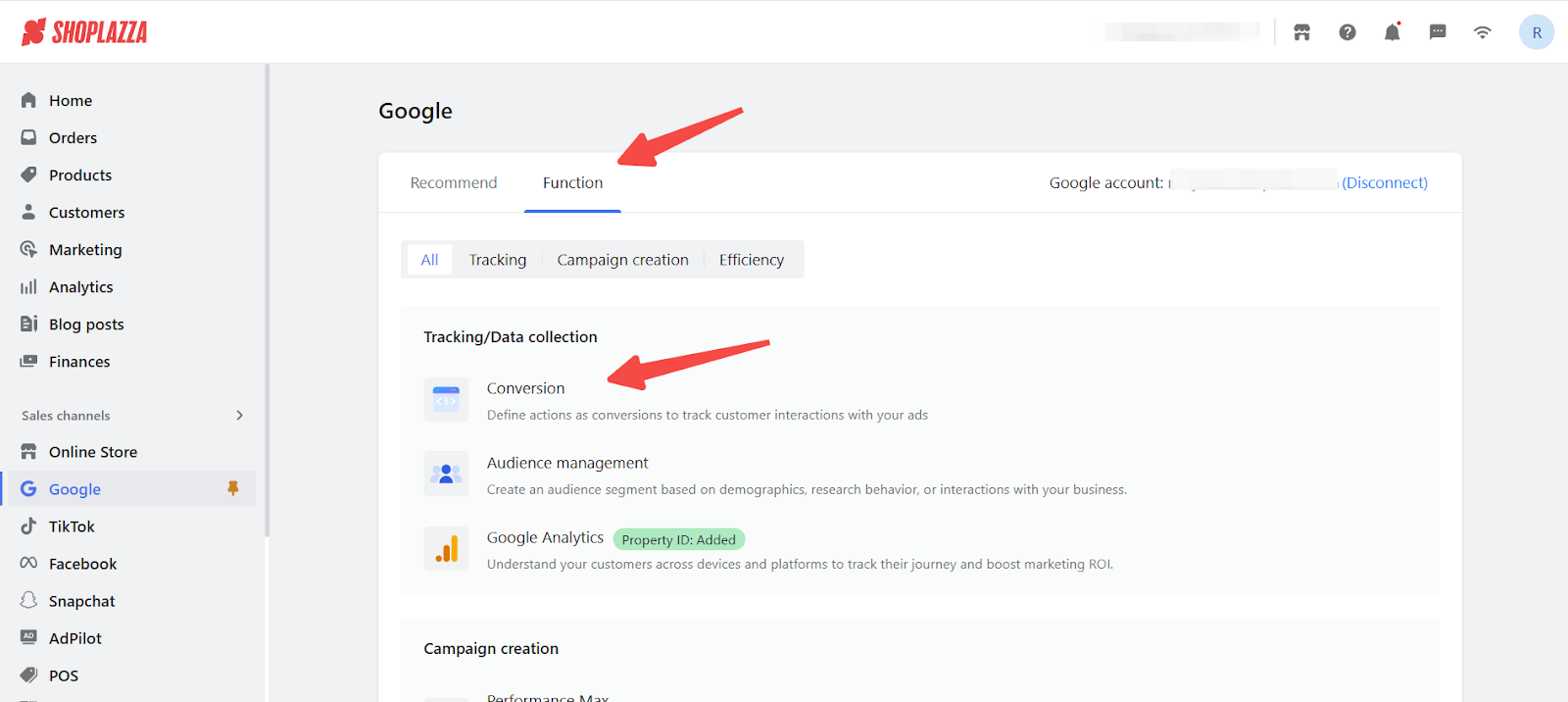Click the Blog posts icon

click(x=28, y=324)
